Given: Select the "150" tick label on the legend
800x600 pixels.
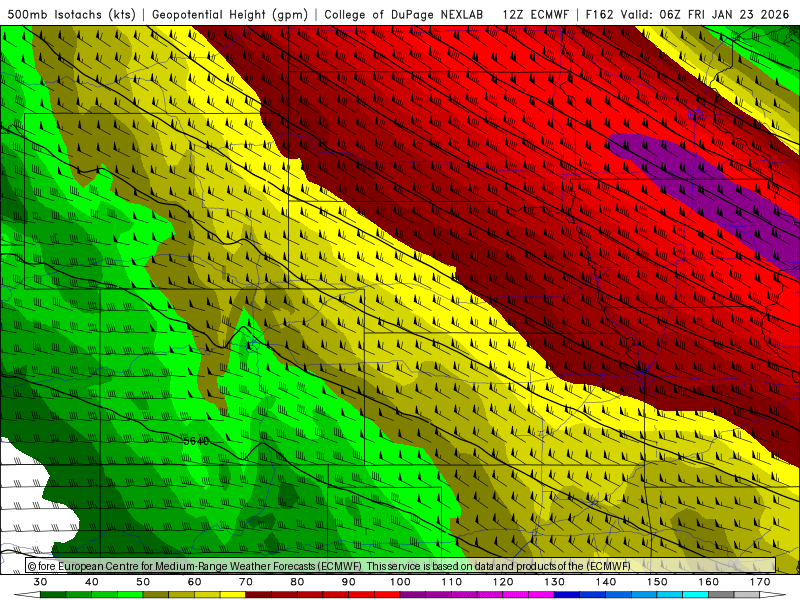Looking at the screenshot, I should tap(657, 582).
